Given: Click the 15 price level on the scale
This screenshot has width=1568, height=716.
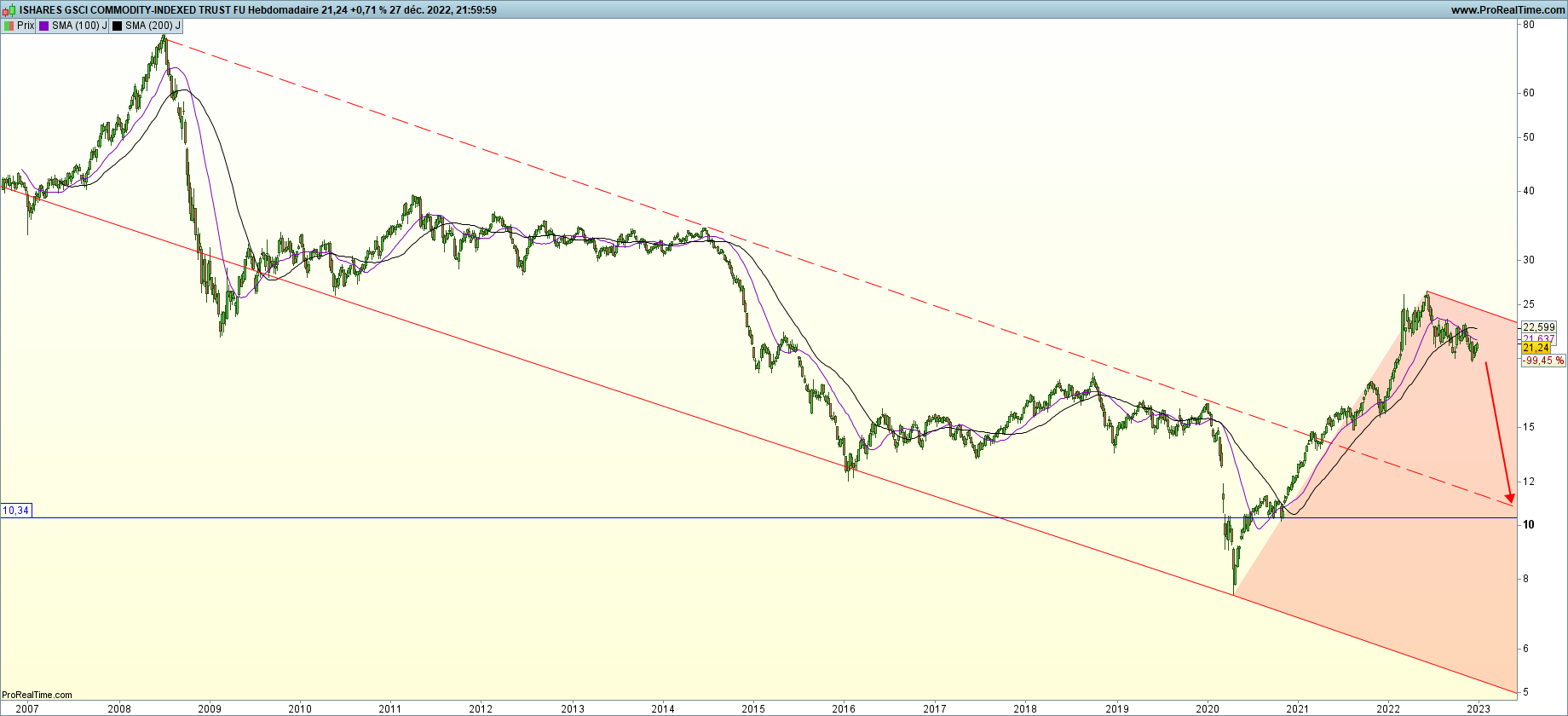Looking at the screenshot, I should [1529, 427].
